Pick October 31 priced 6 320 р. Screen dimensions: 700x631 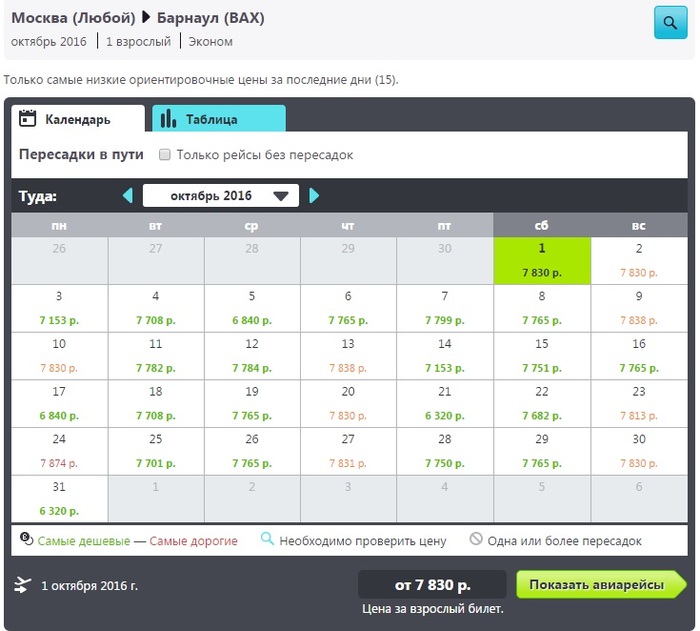59,499
